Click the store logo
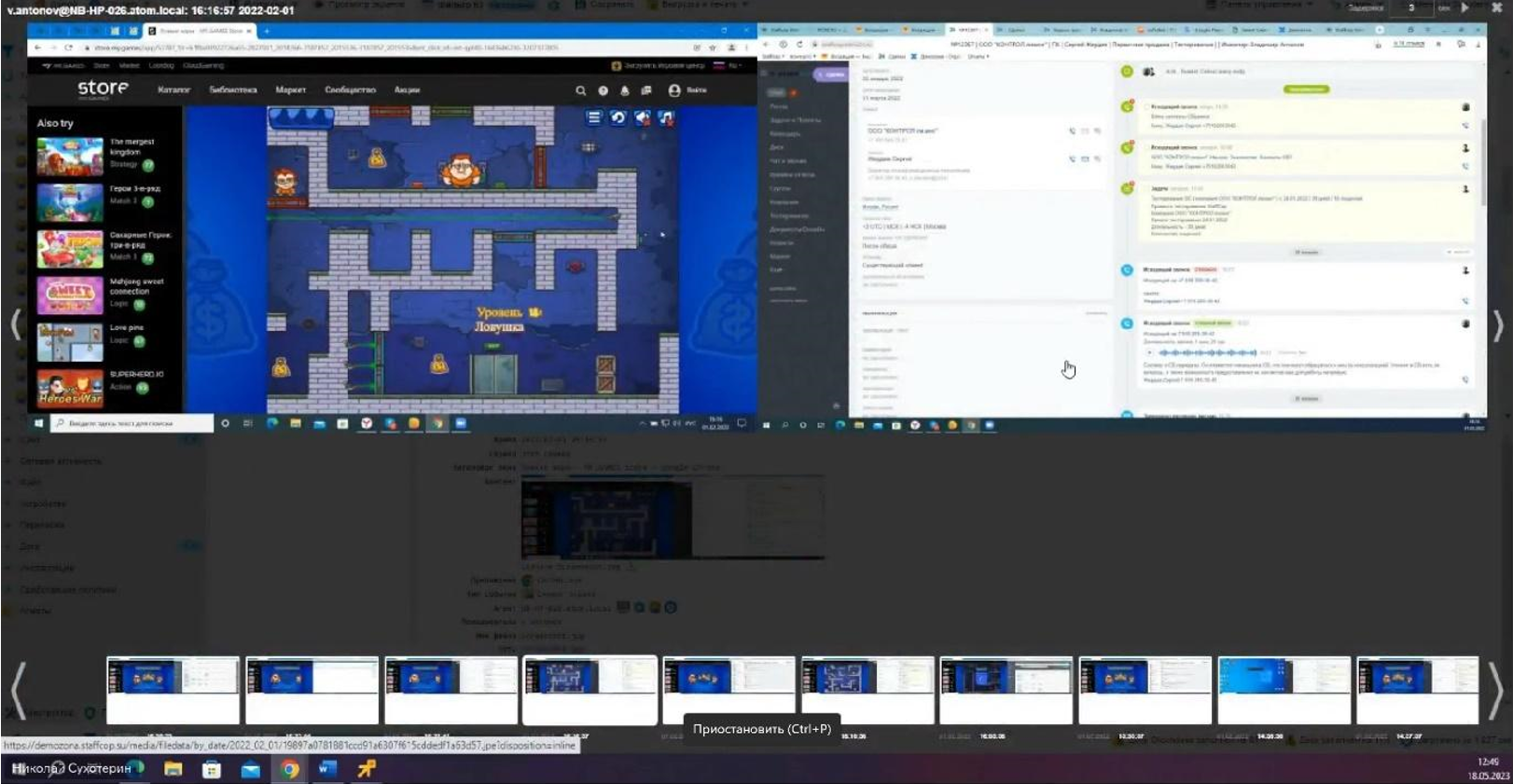Screen dimensions: 1513x784 (103, 89)
